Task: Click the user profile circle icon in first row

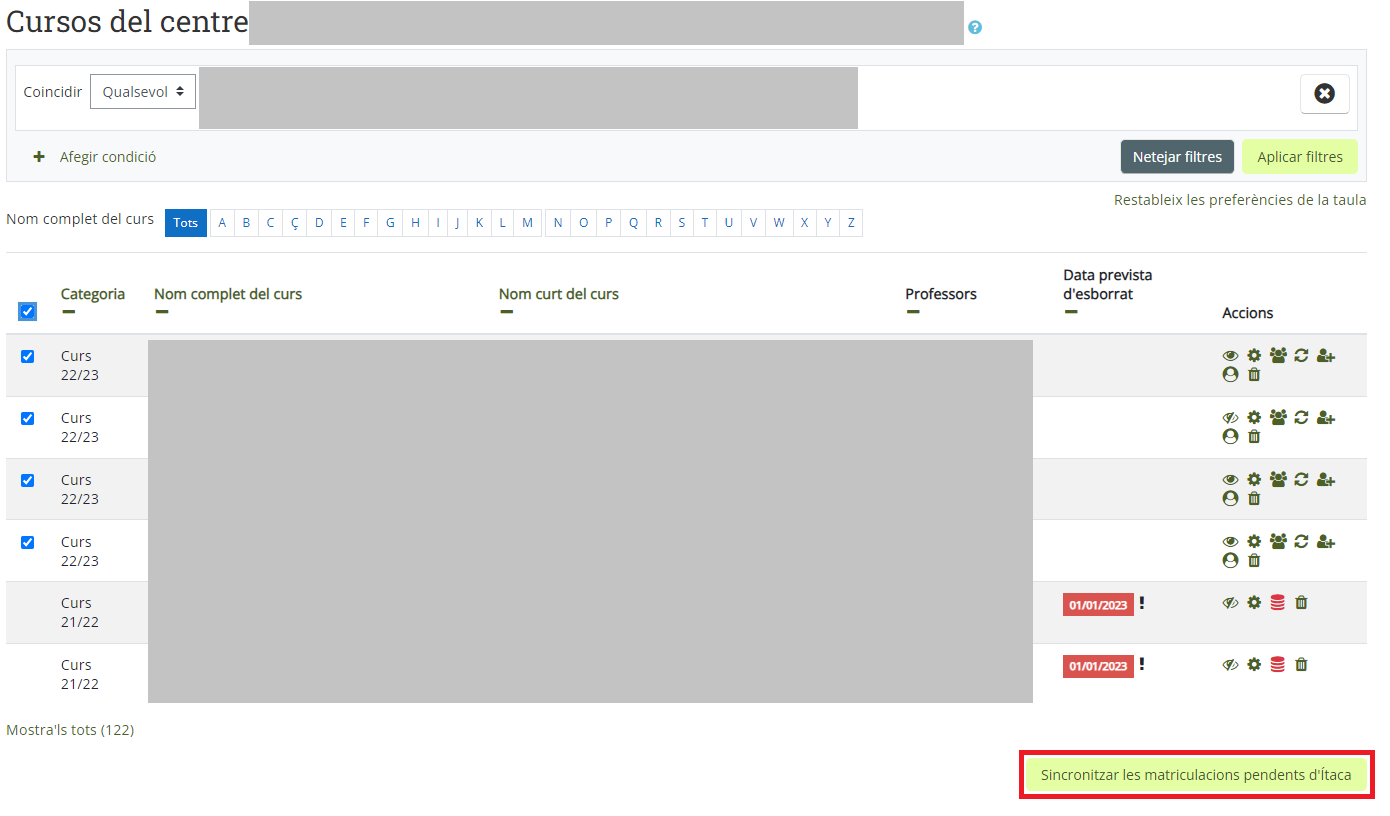Action: 1230,375
